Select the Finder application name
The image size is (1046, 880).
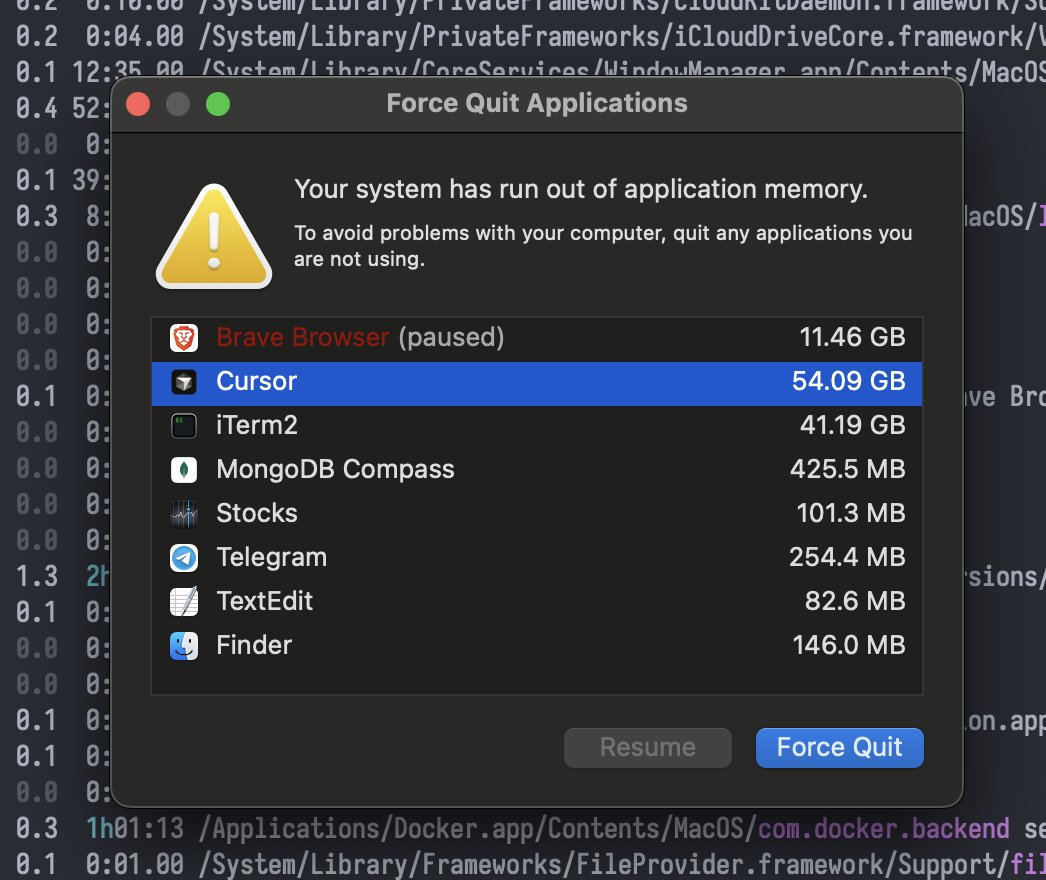(254, 646)
